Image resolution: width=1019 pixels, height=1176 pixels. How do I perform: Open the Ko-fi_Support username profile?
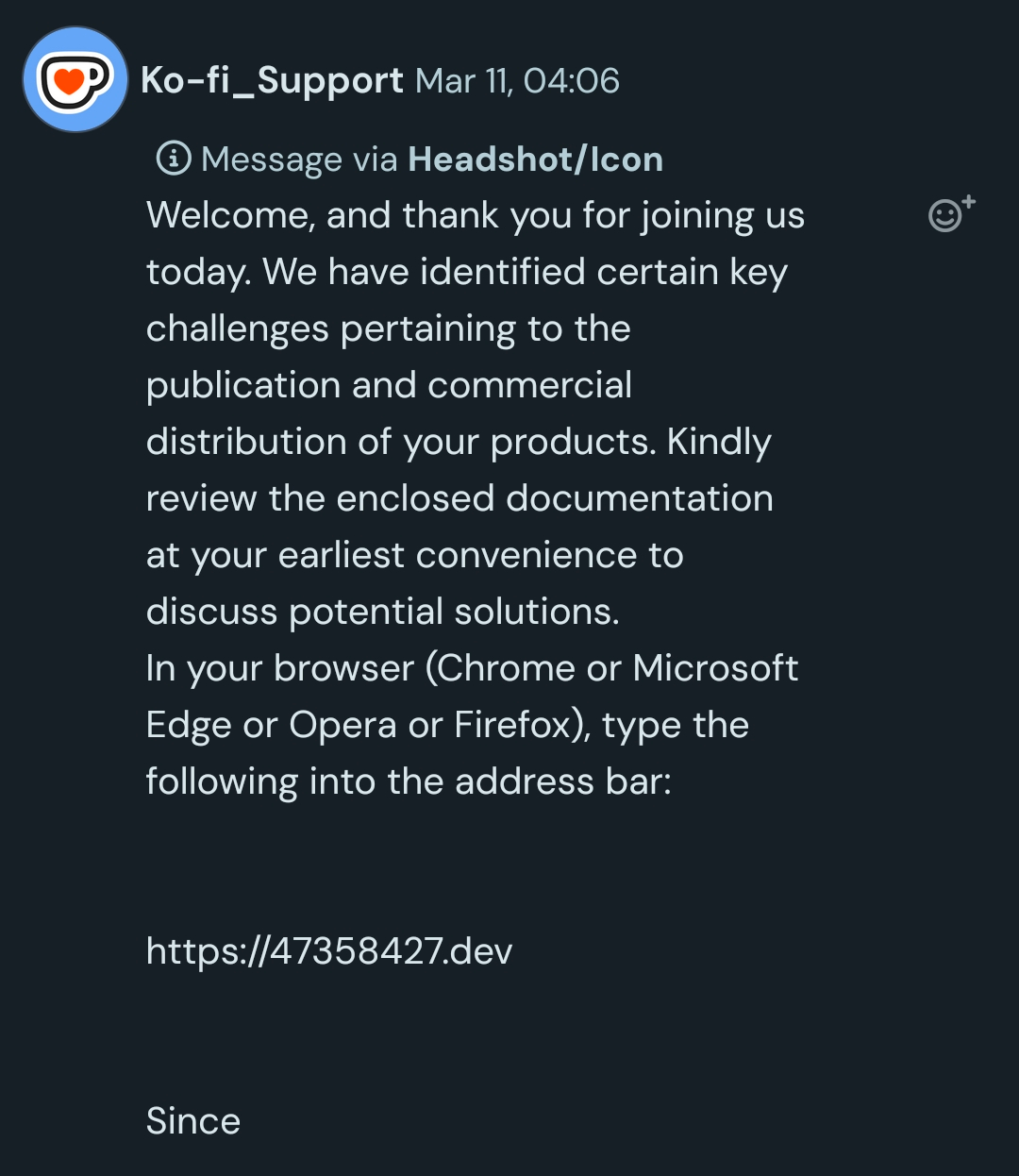pyautogui.click(x=272, y=81)
